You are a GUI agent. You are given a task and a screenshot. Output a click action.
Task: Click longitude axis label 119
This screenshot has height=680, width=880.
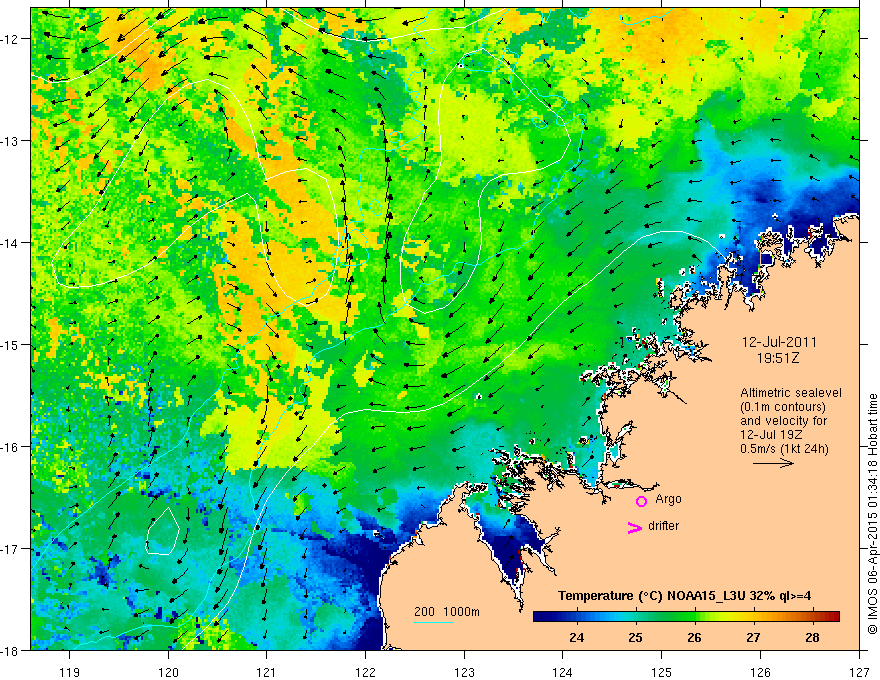pyautogui.click(x=70, y=672)
